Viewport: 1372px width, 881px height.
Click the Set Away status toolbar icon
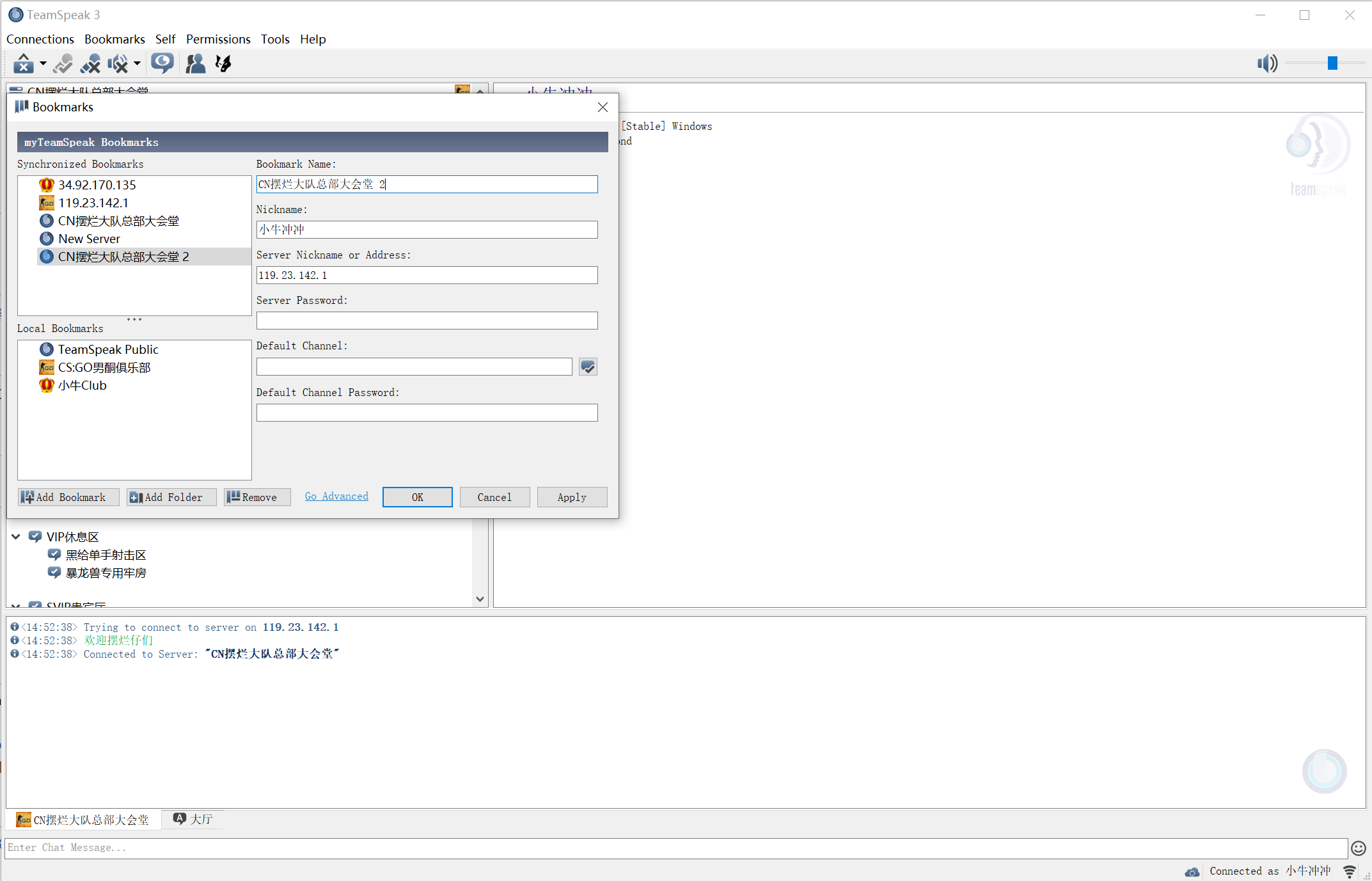coord(24,63)
